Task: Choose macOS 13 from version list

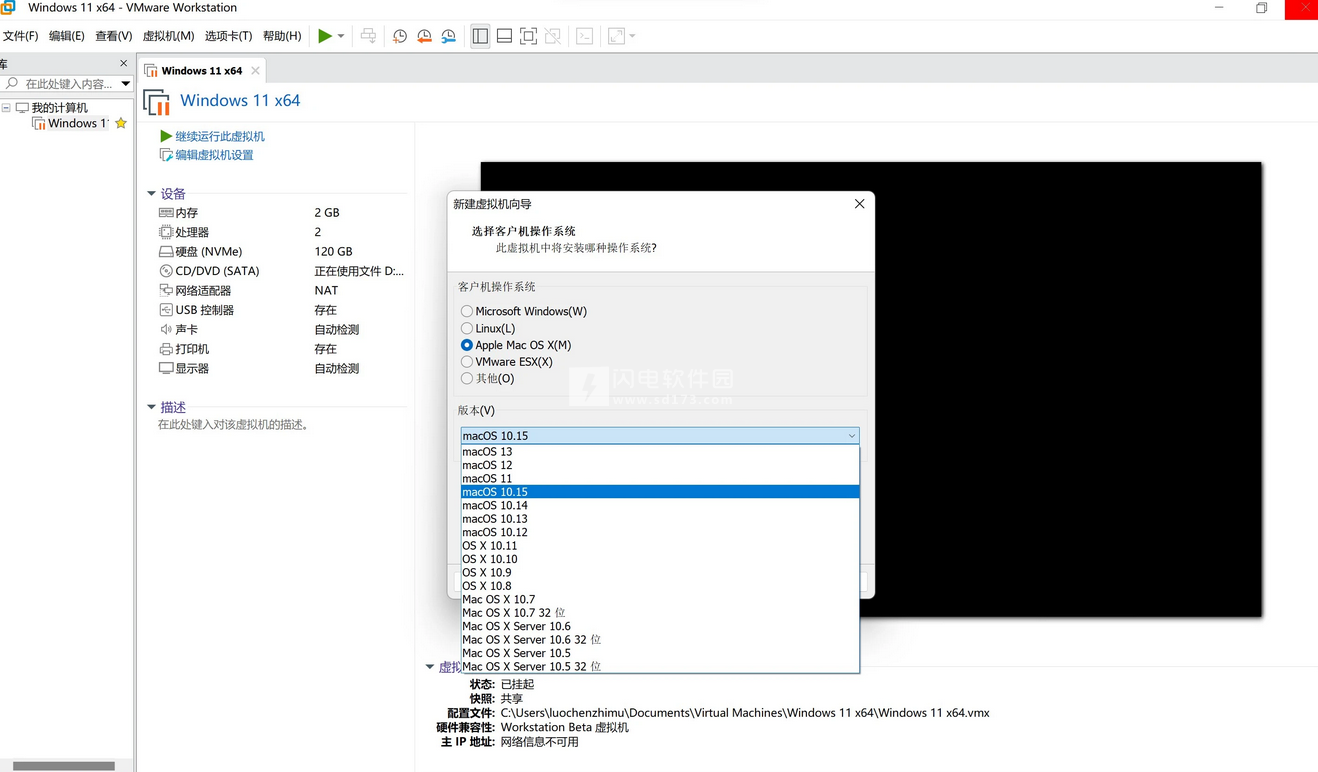Action: click(660, 452)
